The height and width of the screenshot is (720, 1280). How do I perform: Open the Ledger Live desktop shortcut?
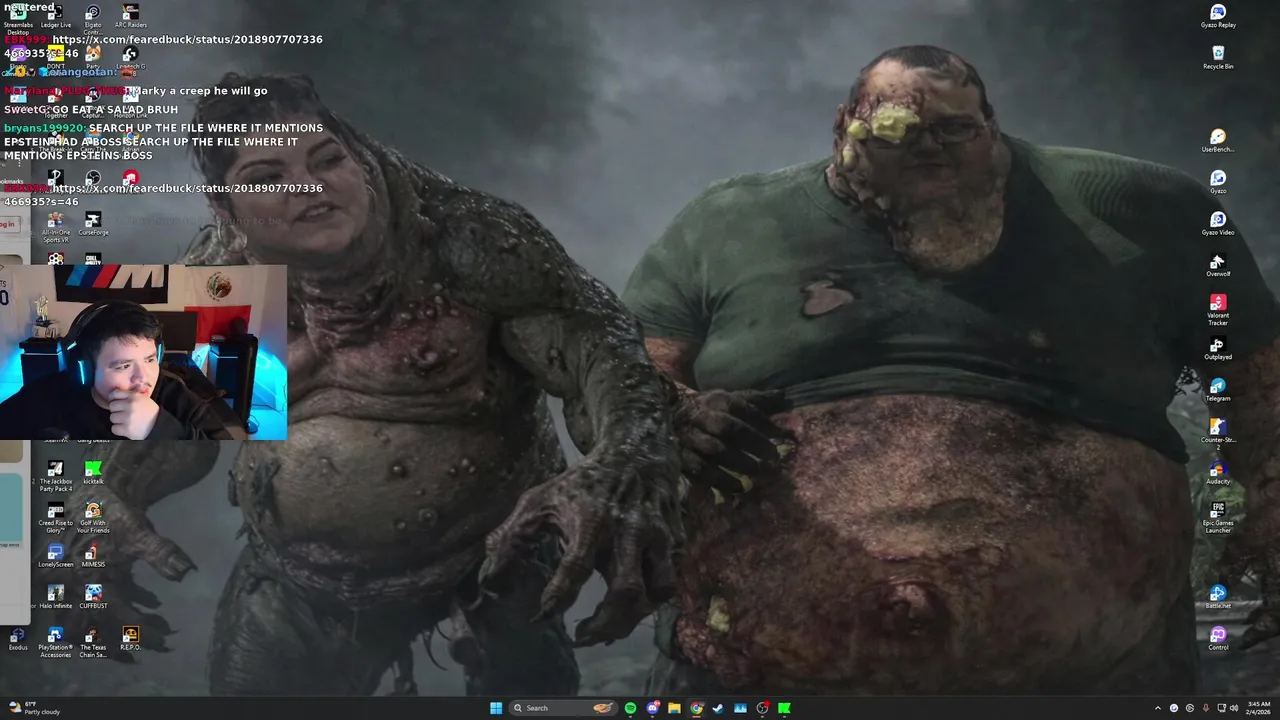pos(55,16)
